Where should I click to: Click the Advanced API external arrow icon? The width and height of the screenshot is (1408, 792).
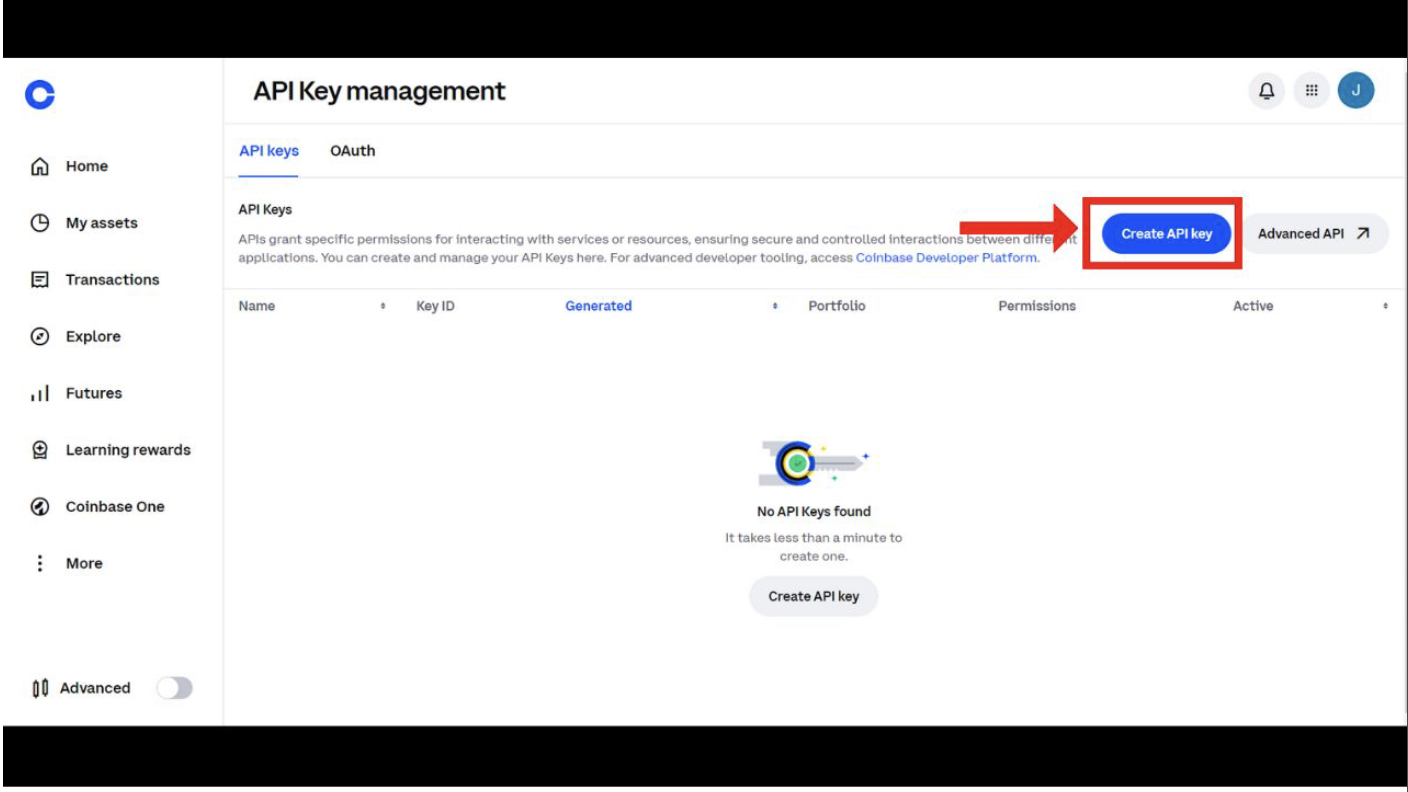[1363, 233]
